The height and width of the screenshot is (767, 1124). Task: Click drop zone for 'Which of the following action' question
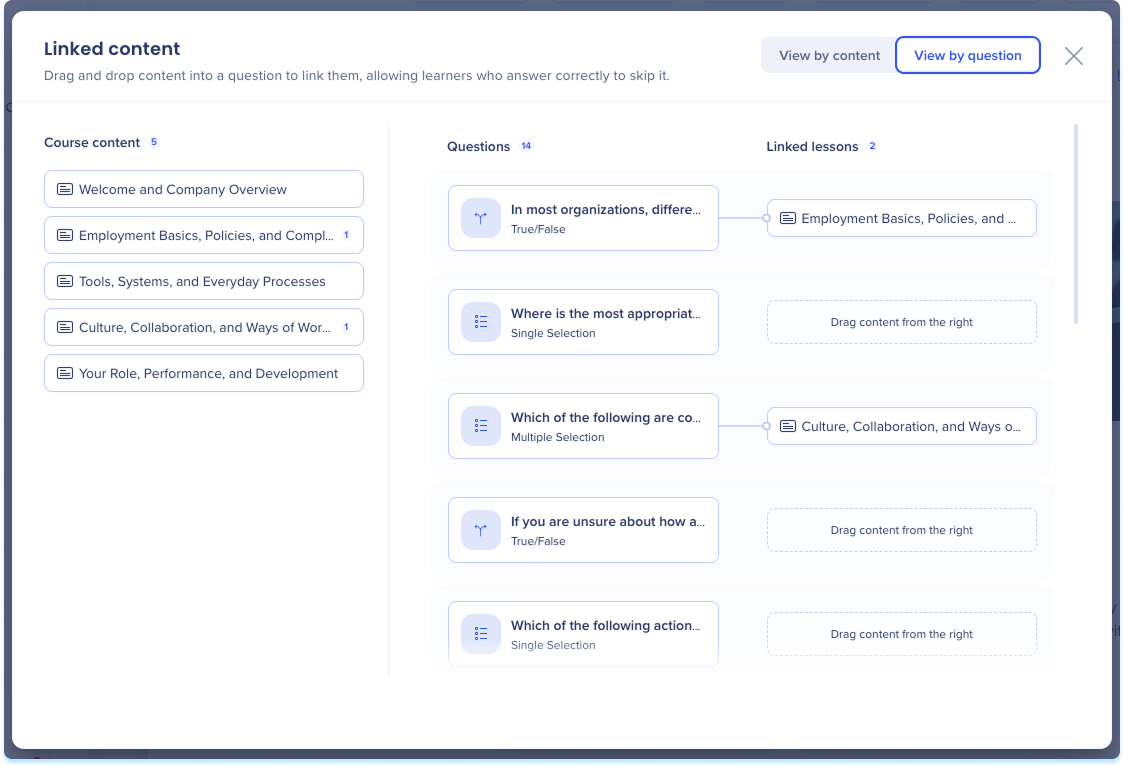902,634
